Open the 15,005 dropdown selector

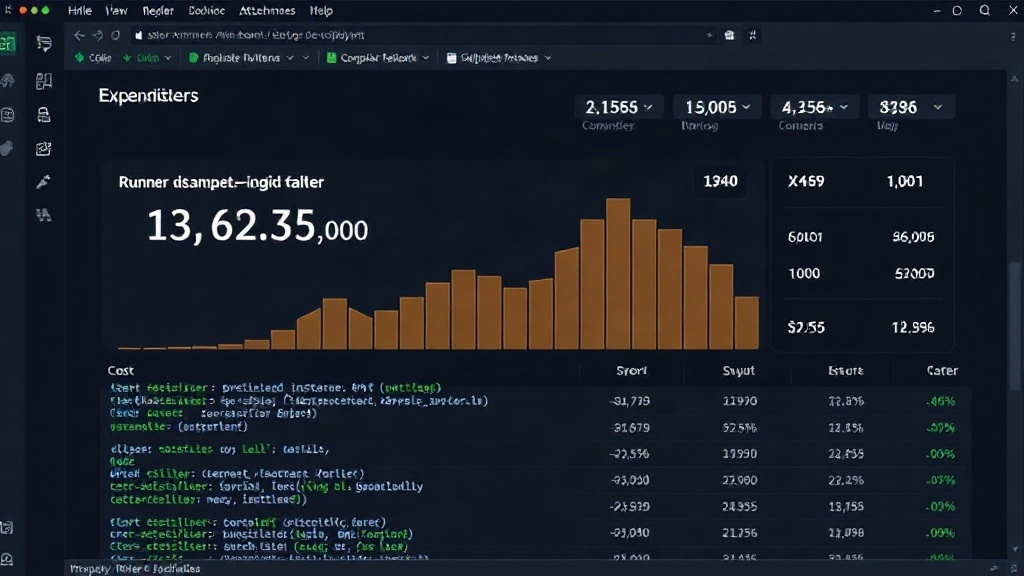pos(717,107)
